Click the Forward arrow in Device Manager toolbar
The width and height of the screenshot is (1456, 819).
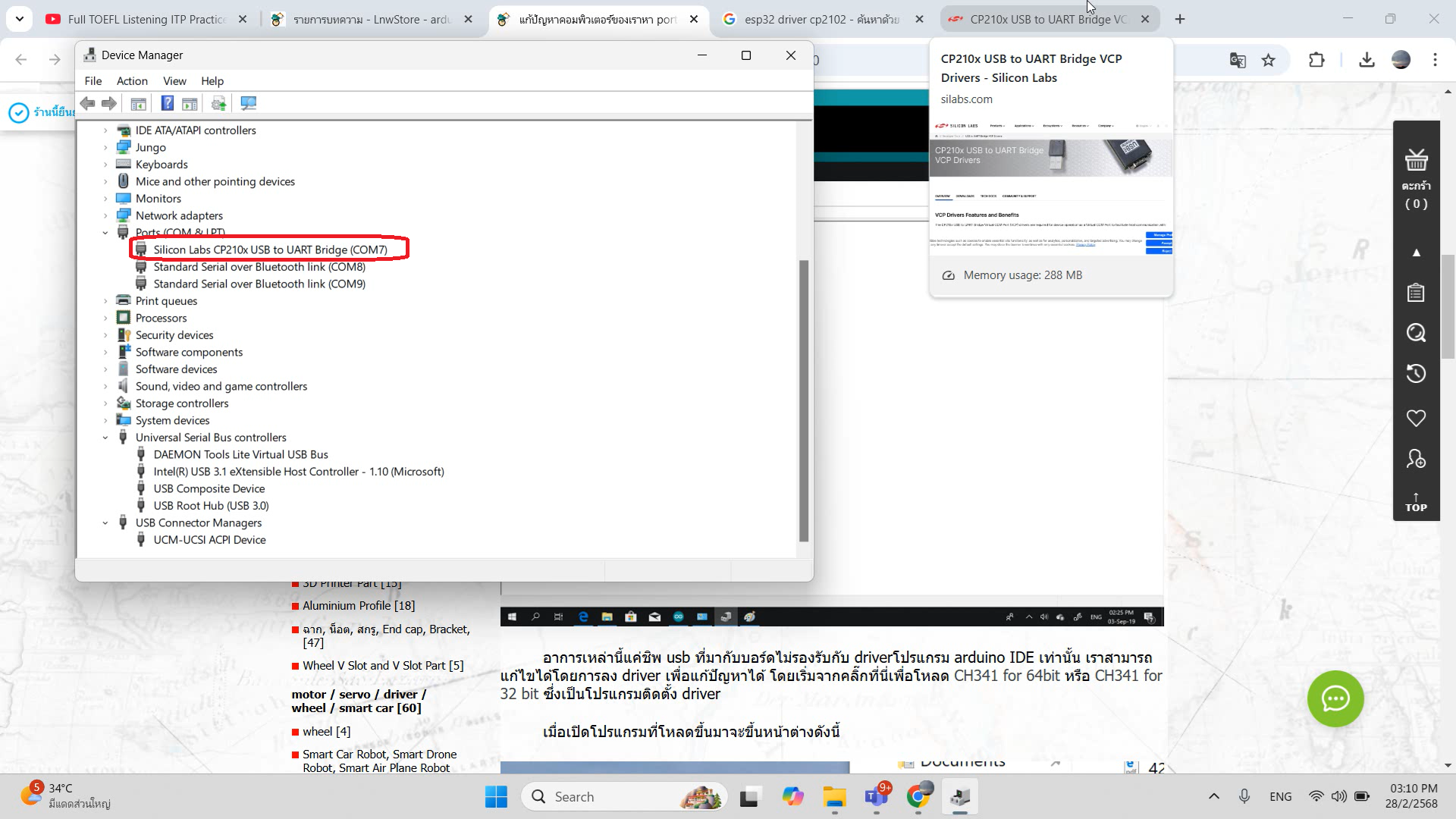tap(109, 103)
